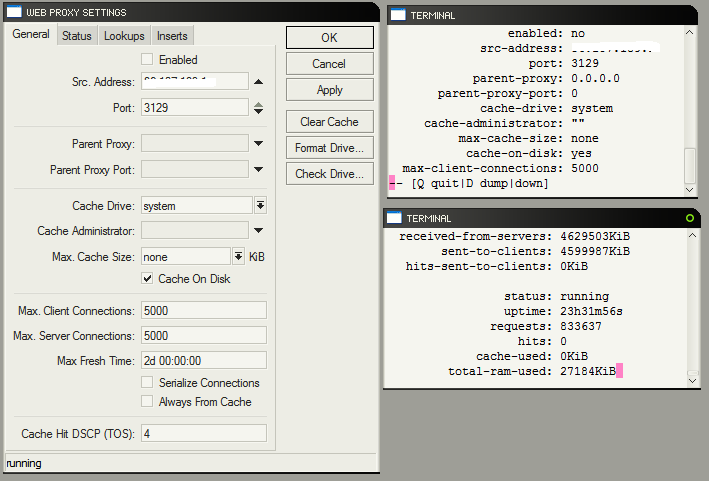Toggle the Enabled checkbox
This screenshot has width=709, height=481.
(x=147, y=59)
